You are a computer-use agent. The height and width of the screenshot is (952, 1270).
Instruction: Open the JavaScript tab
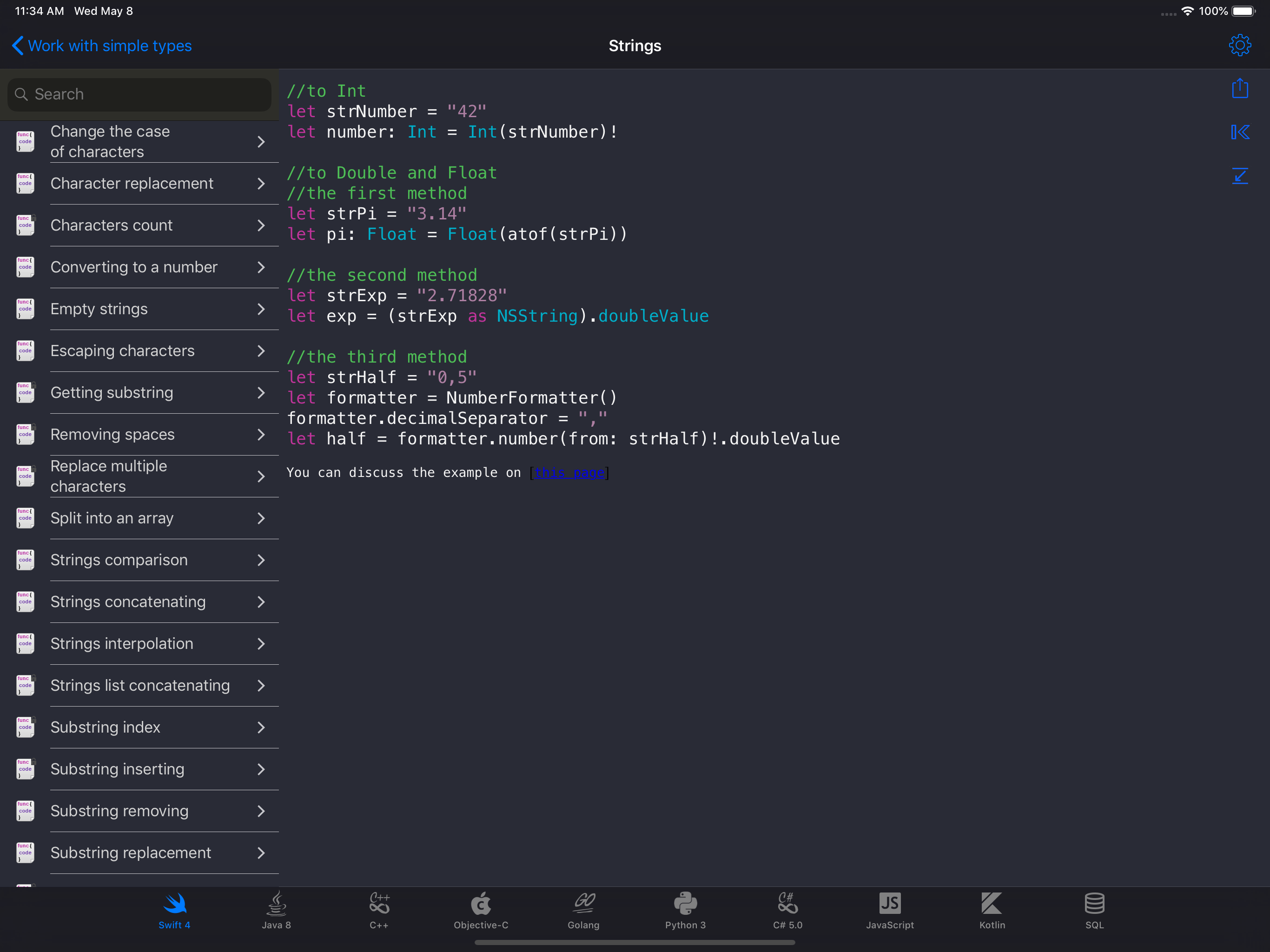(890, 910)
